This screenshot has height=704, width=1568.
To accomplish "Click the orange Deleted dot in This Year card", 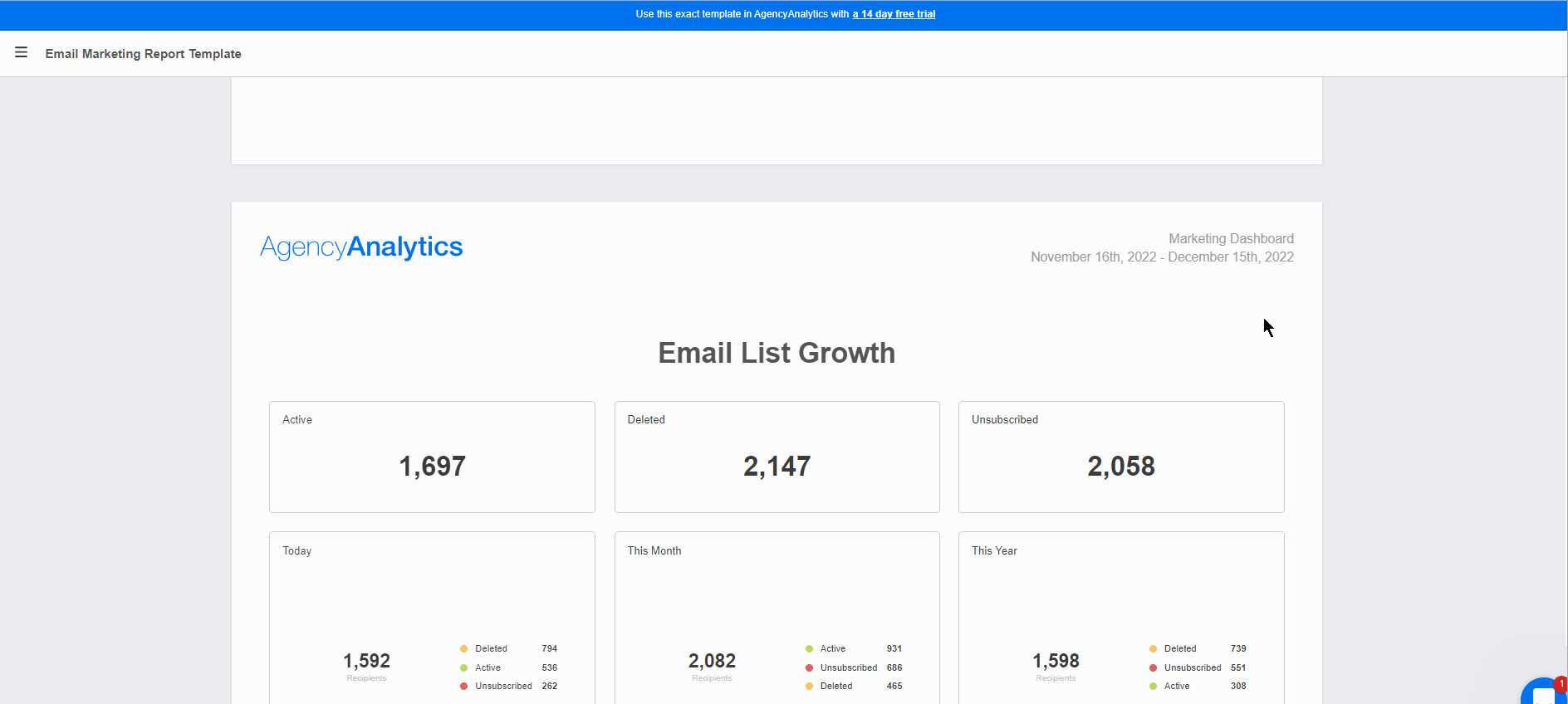I will [1153, 649].
